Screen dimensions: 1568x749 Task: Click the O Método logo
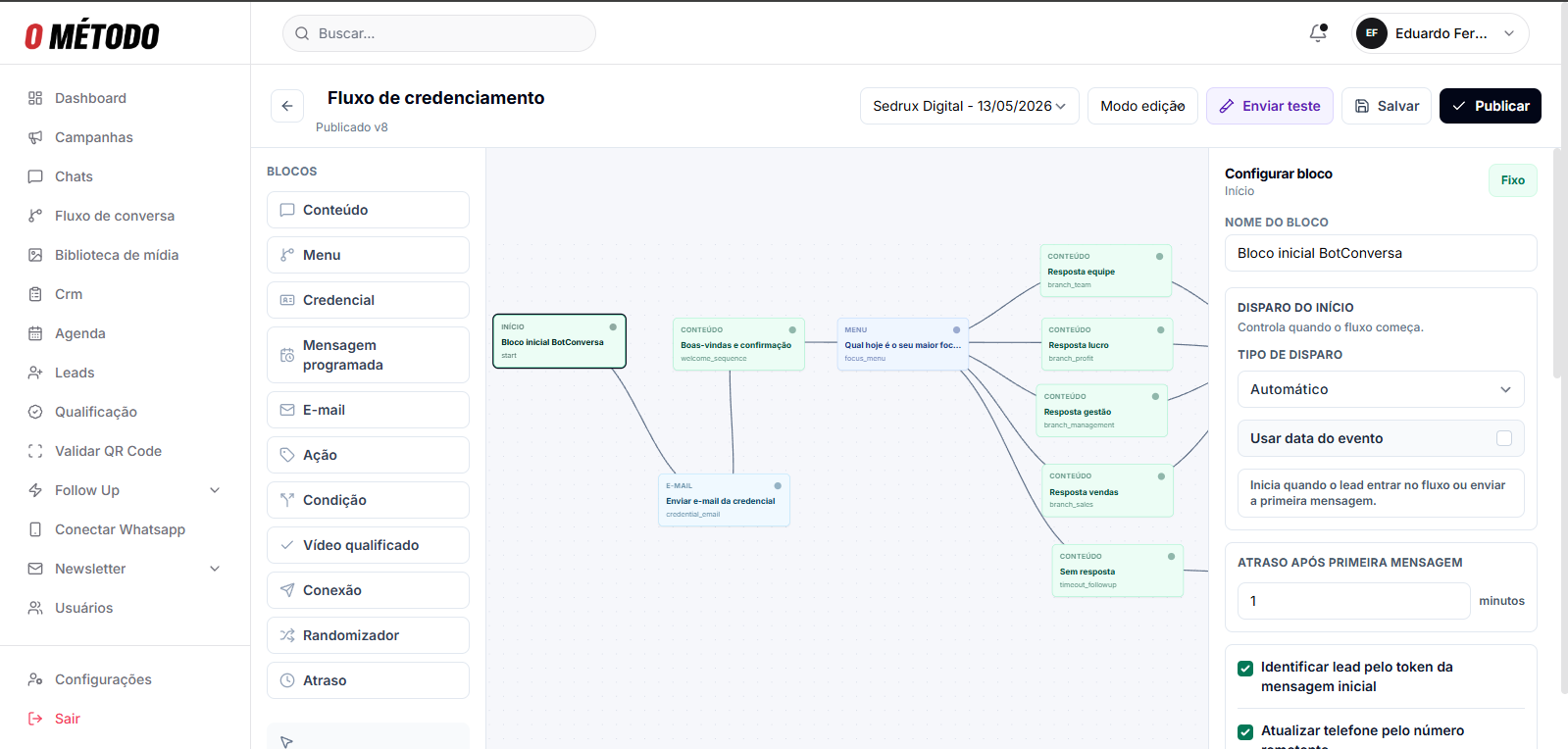[x=92, y=35]
